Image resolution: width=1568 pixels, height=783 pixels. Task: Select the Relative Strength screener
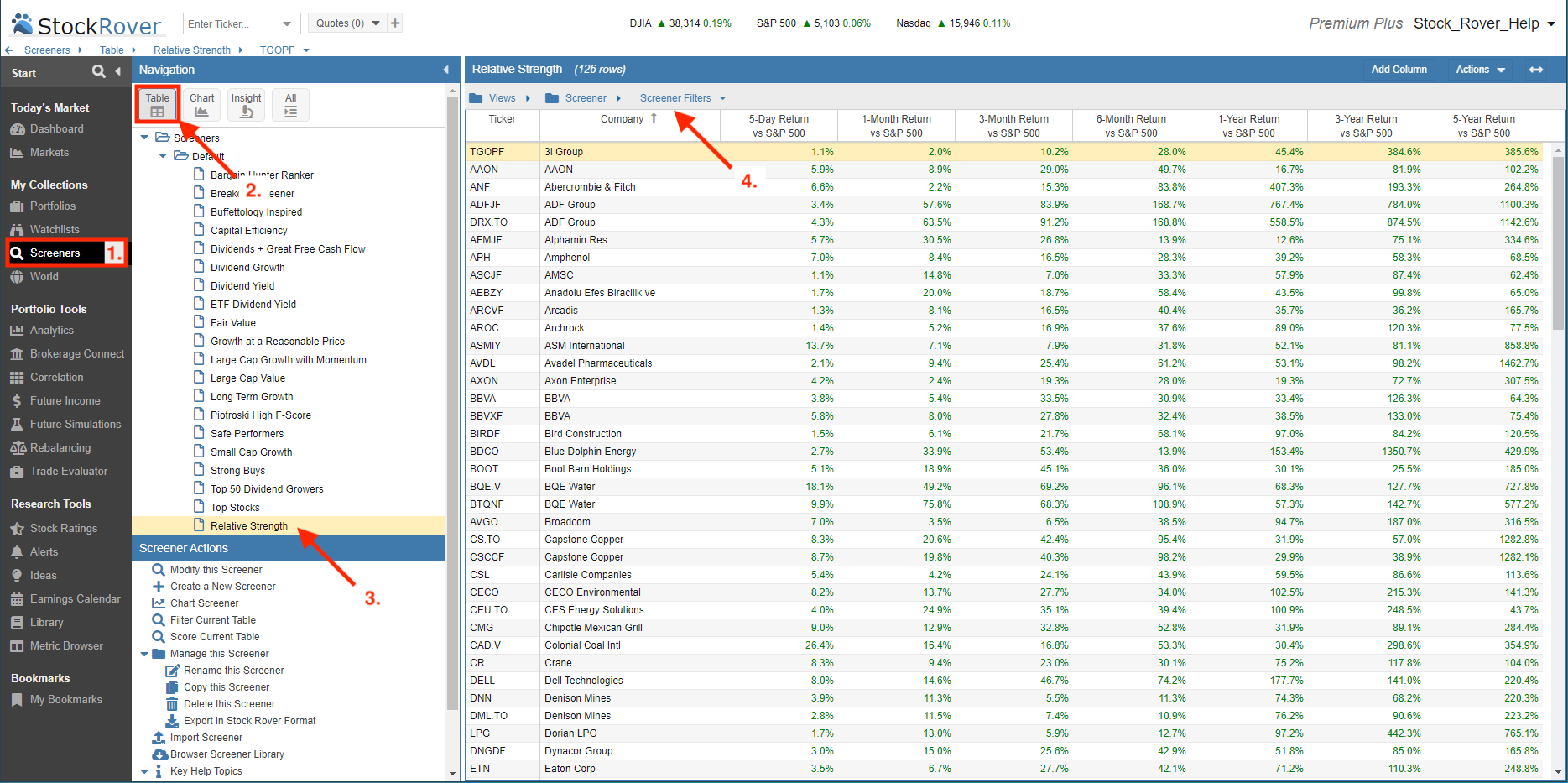(248, 526)
